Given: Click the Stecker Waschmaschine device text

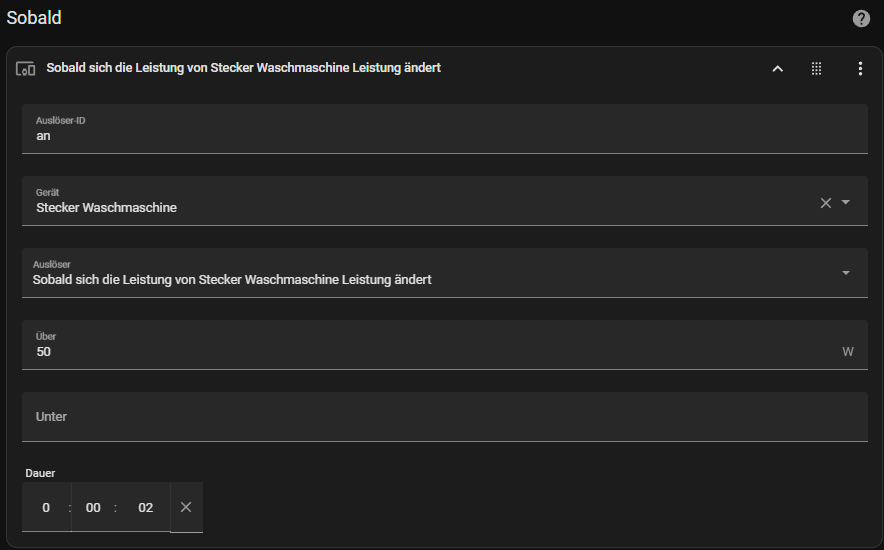Looking at the screenshot, I should (x=107, y=208).
